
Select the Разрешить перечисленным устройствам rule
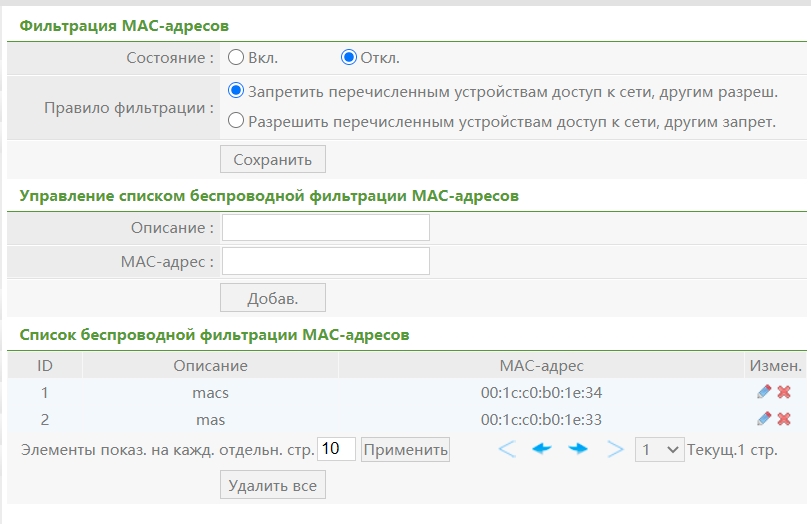pyautogui.click(x=237, y=121)
